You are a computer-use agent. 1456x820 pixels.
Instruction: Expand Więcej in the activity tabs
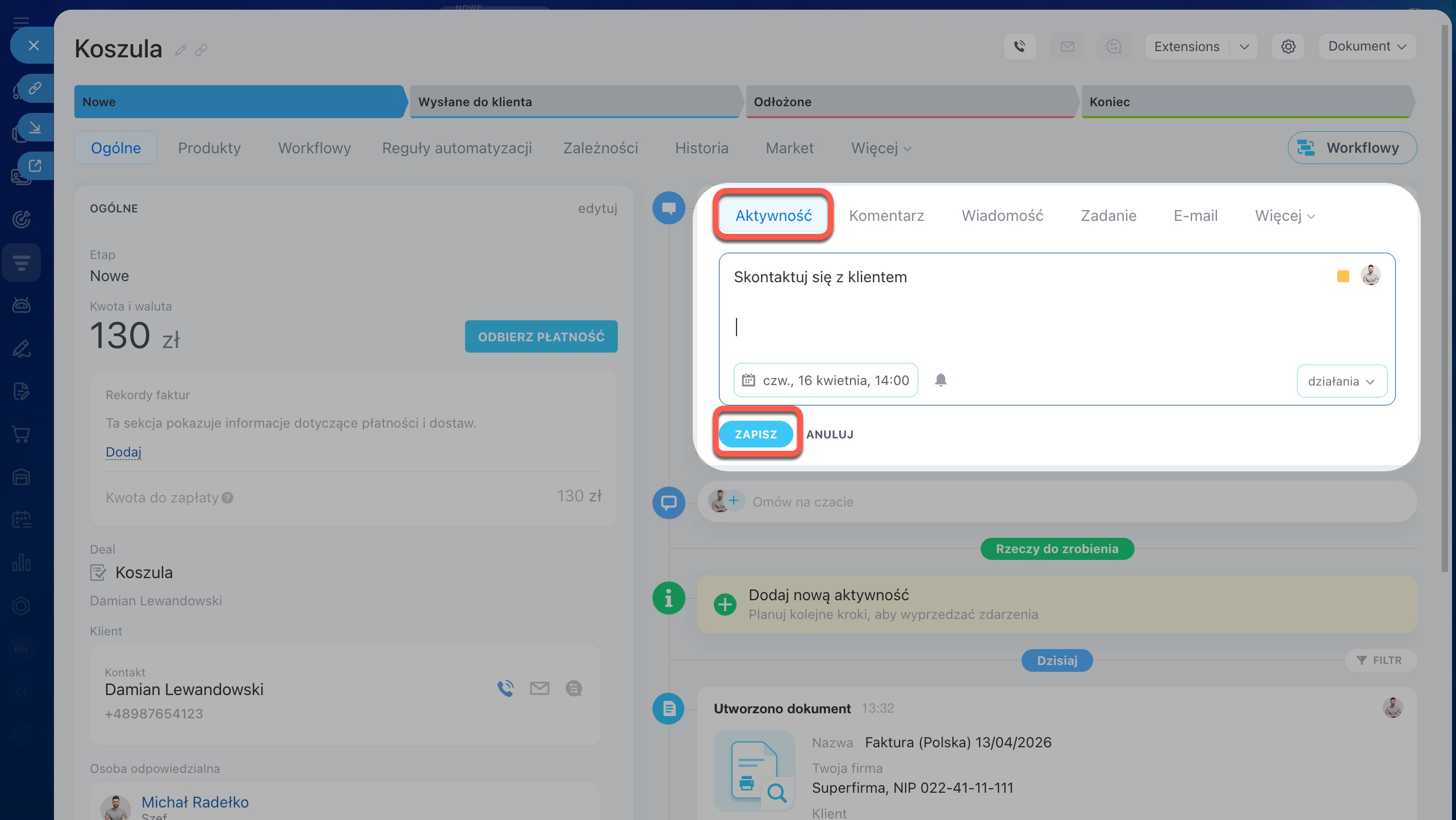[x=1285, y=216]
